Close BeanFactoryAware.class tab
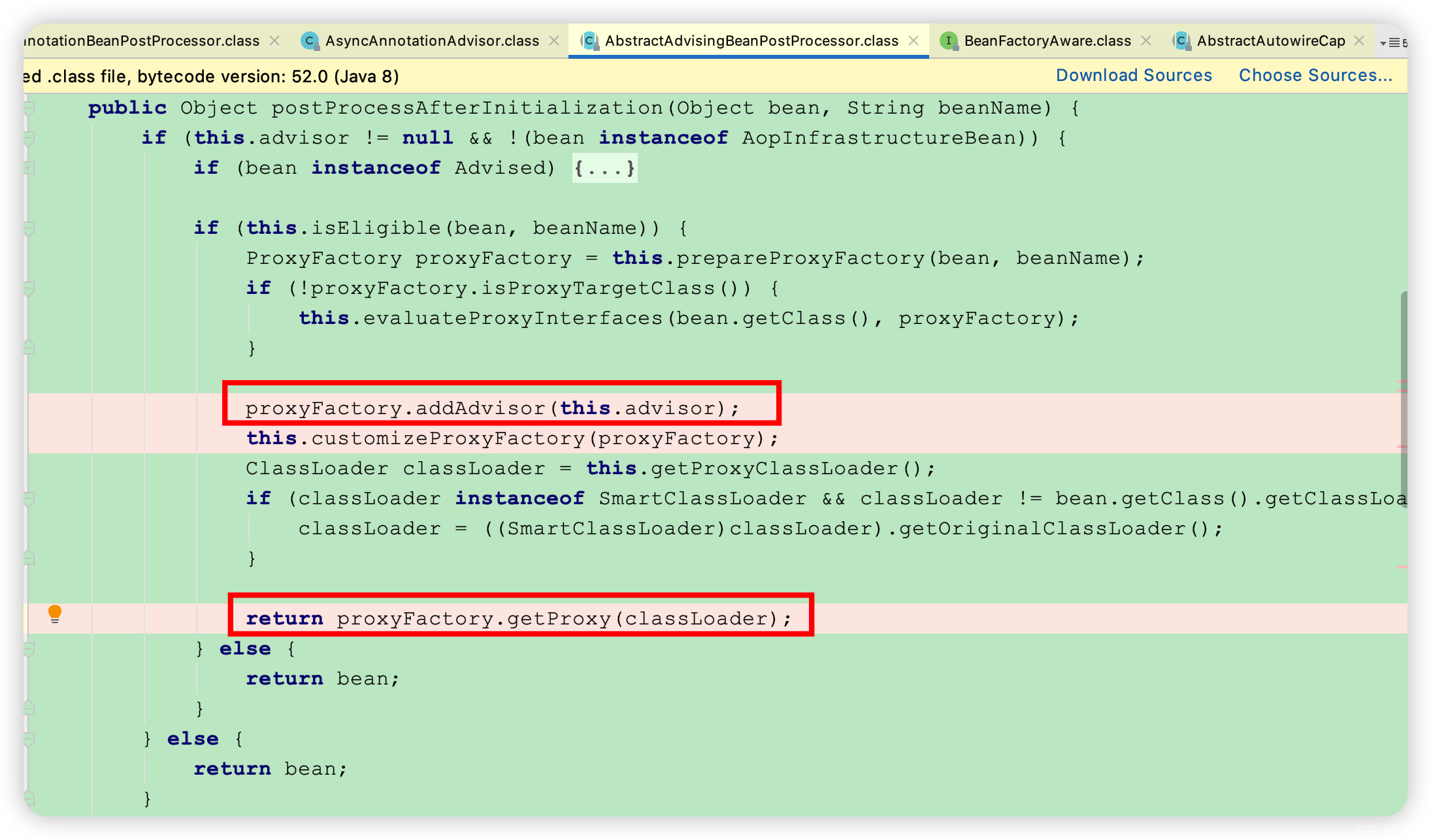This screenshot has width=1431, height=840. click(1146, 41)
